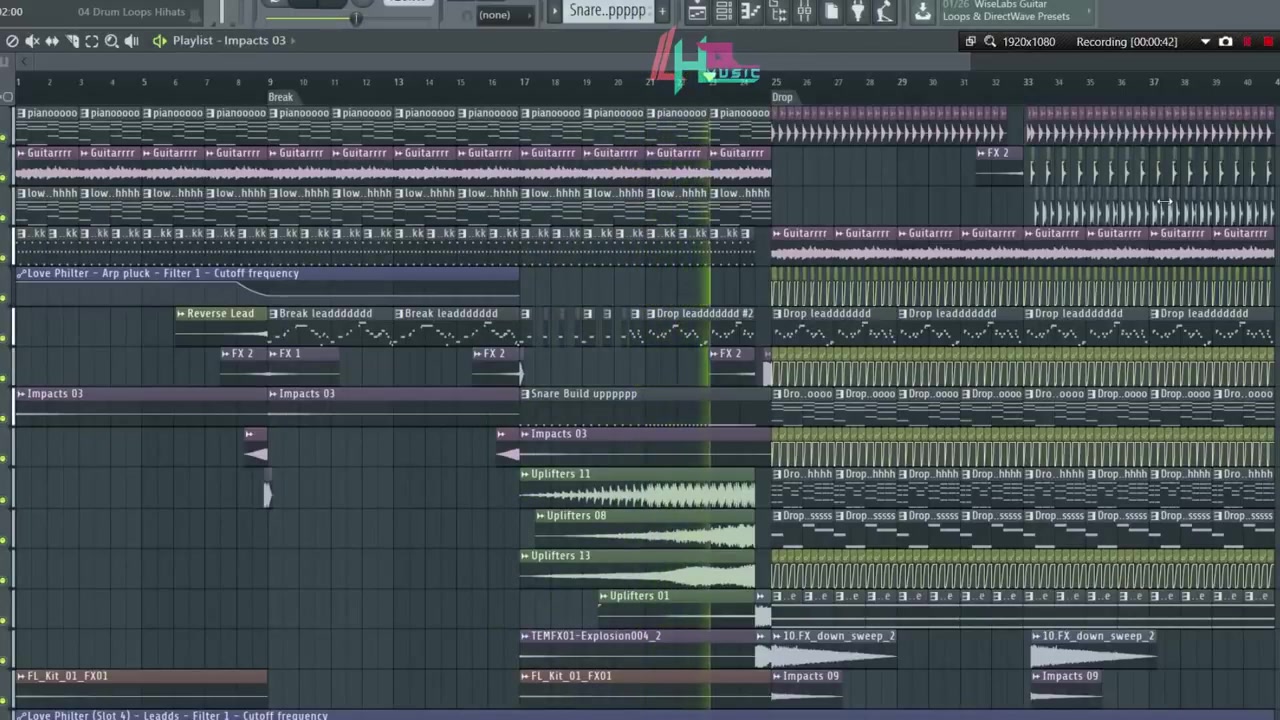Image resolution: width=1280 pixels, height=720 pixels.
Task: Open the Playlist view from top toolbar
Action: point(697,12)
